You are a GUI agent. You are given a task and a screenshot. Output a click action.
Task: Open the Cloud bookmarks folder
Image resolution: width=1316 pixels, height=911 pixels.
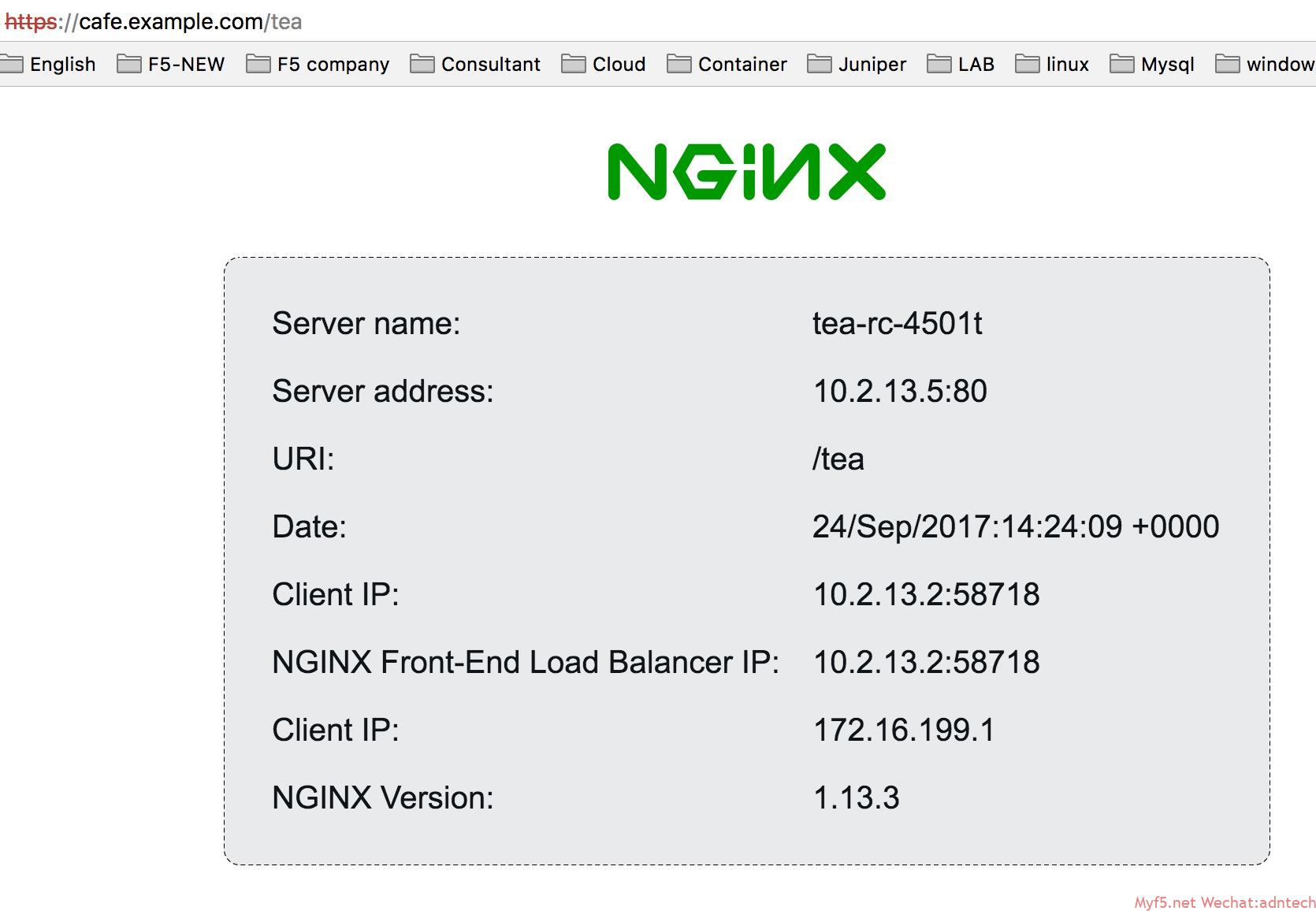pyautogui.click(x=604, y=64)
